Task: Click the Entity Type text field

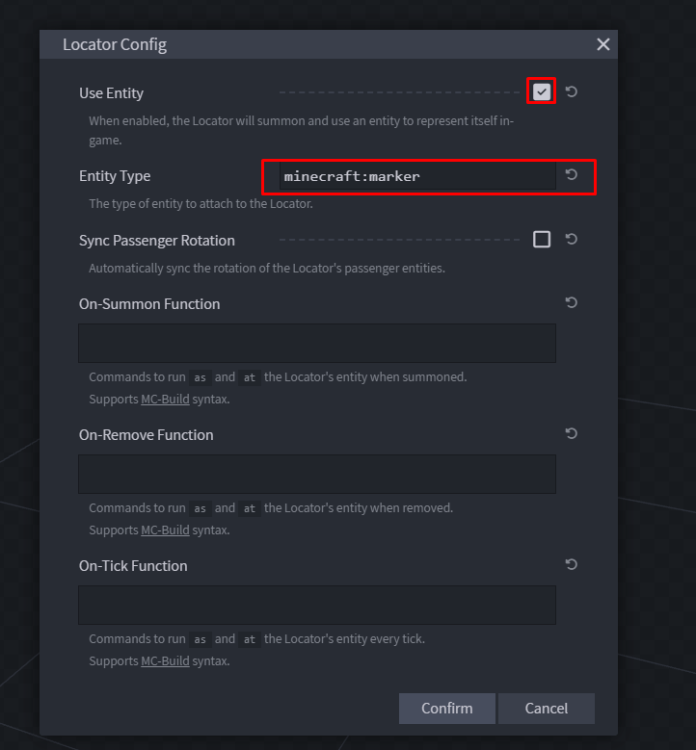Action: click(x=417, y=176)
